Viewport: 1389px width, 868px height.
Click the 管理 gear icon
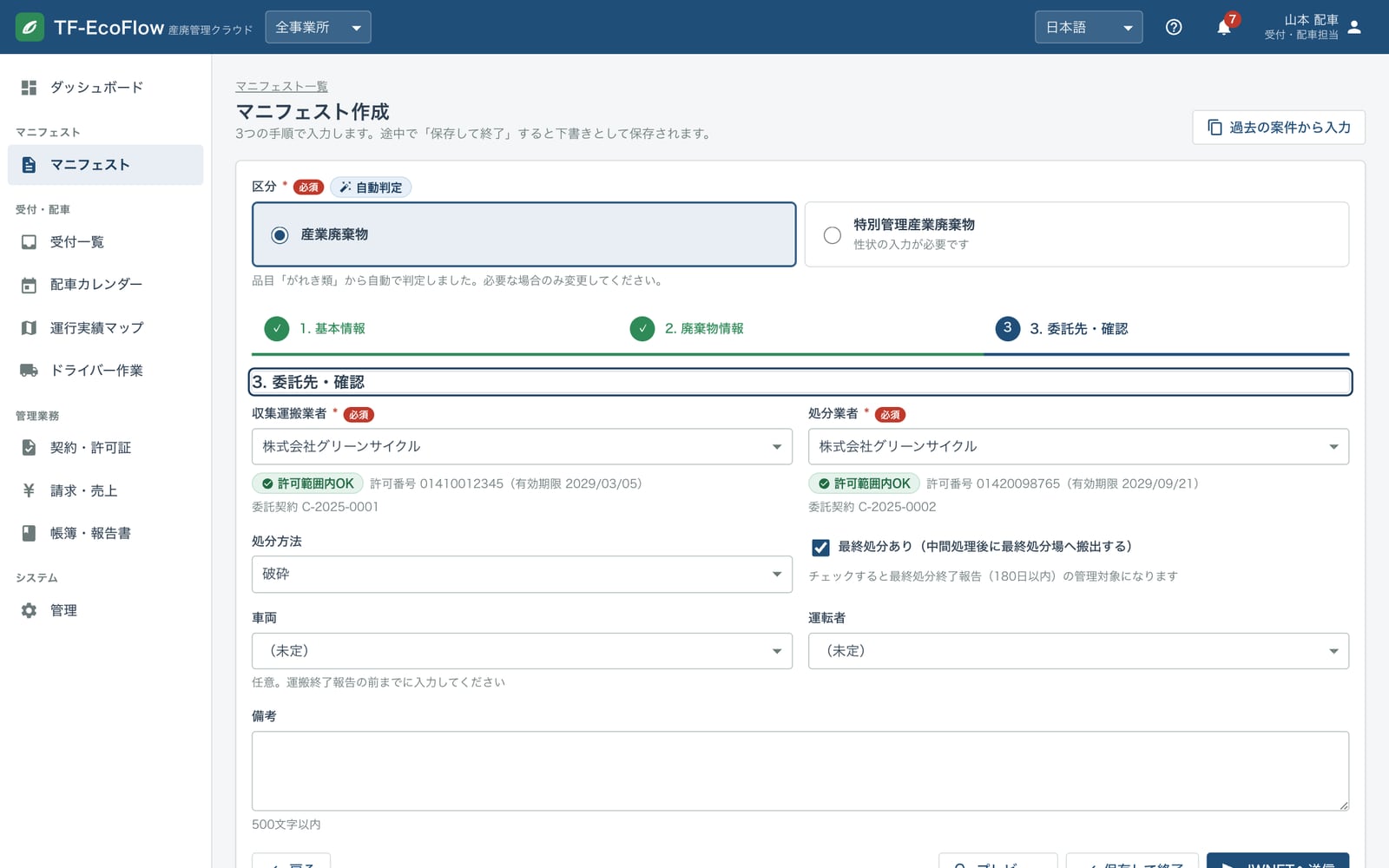click(x=29, y=610)
